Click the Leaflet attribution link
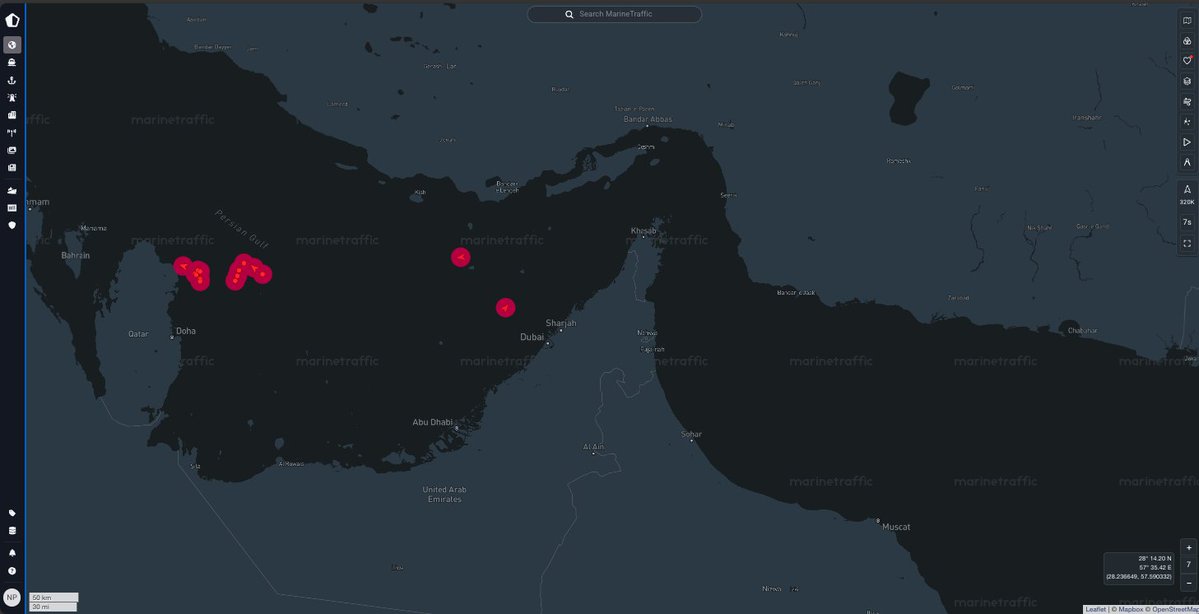The width and height of the screenshot is (1199, 614). tap(1095, 609)
